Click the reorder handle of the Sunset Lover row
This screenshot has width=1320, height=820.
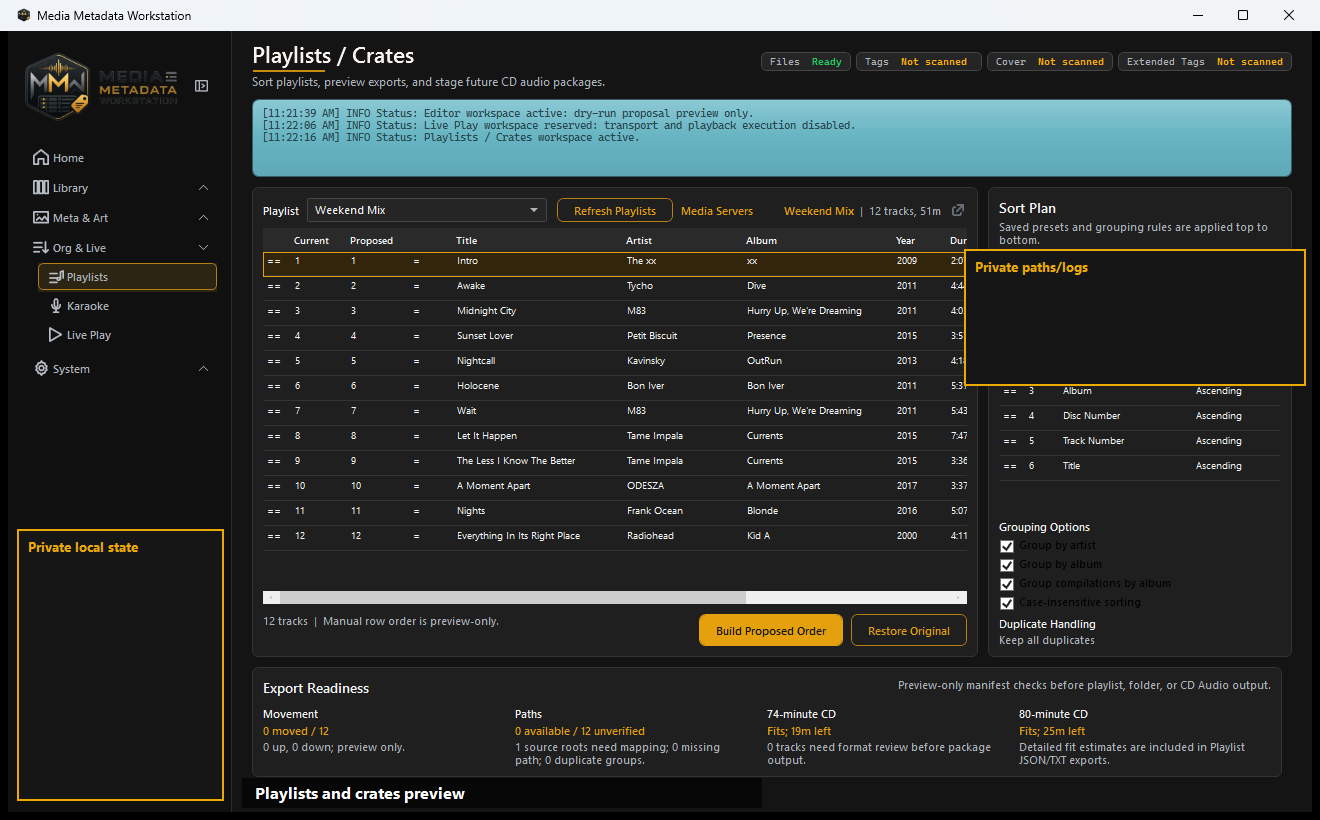(x=274, y=336)
